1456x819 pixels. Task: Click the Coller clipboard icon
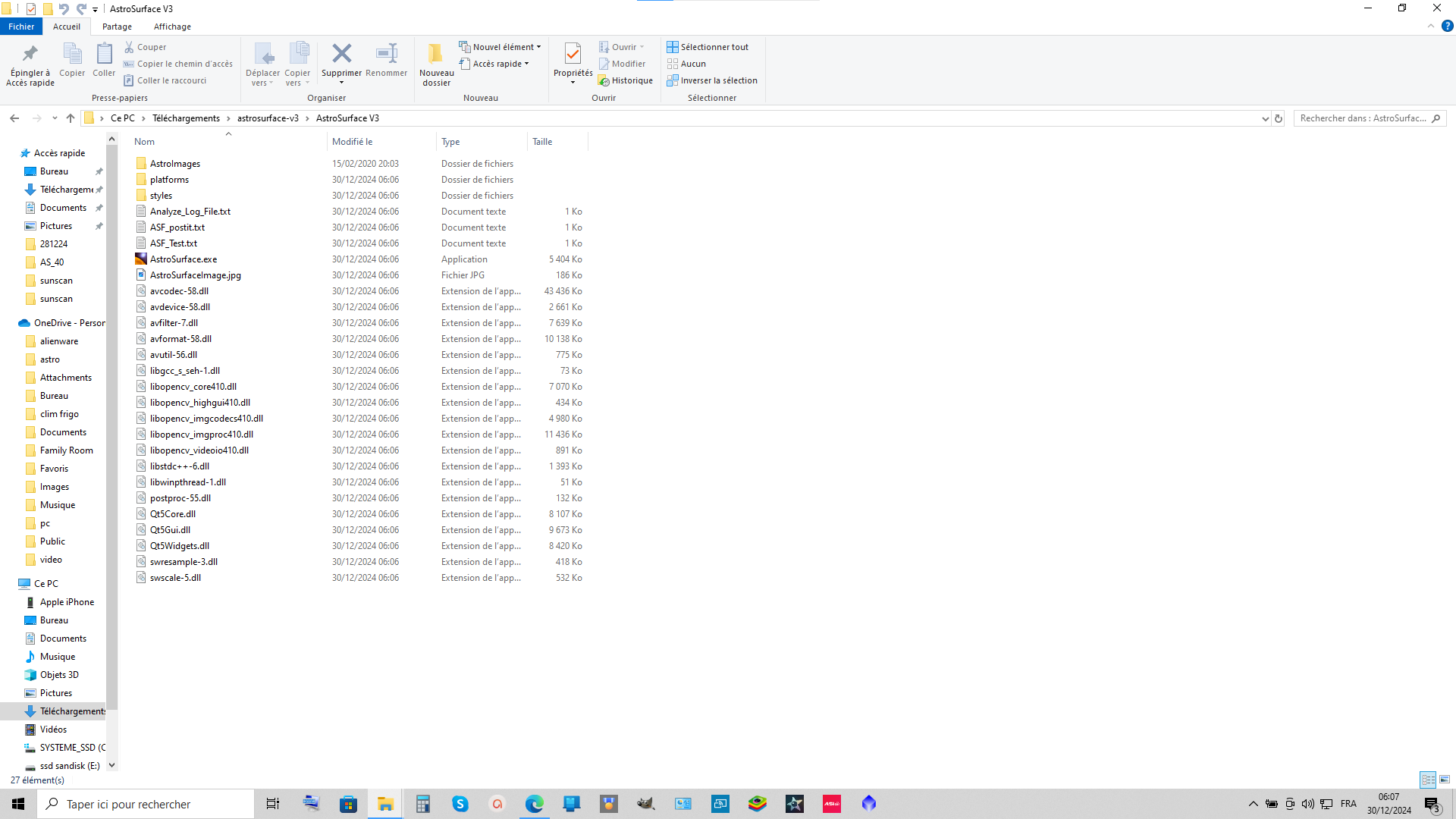pos(104,54)
